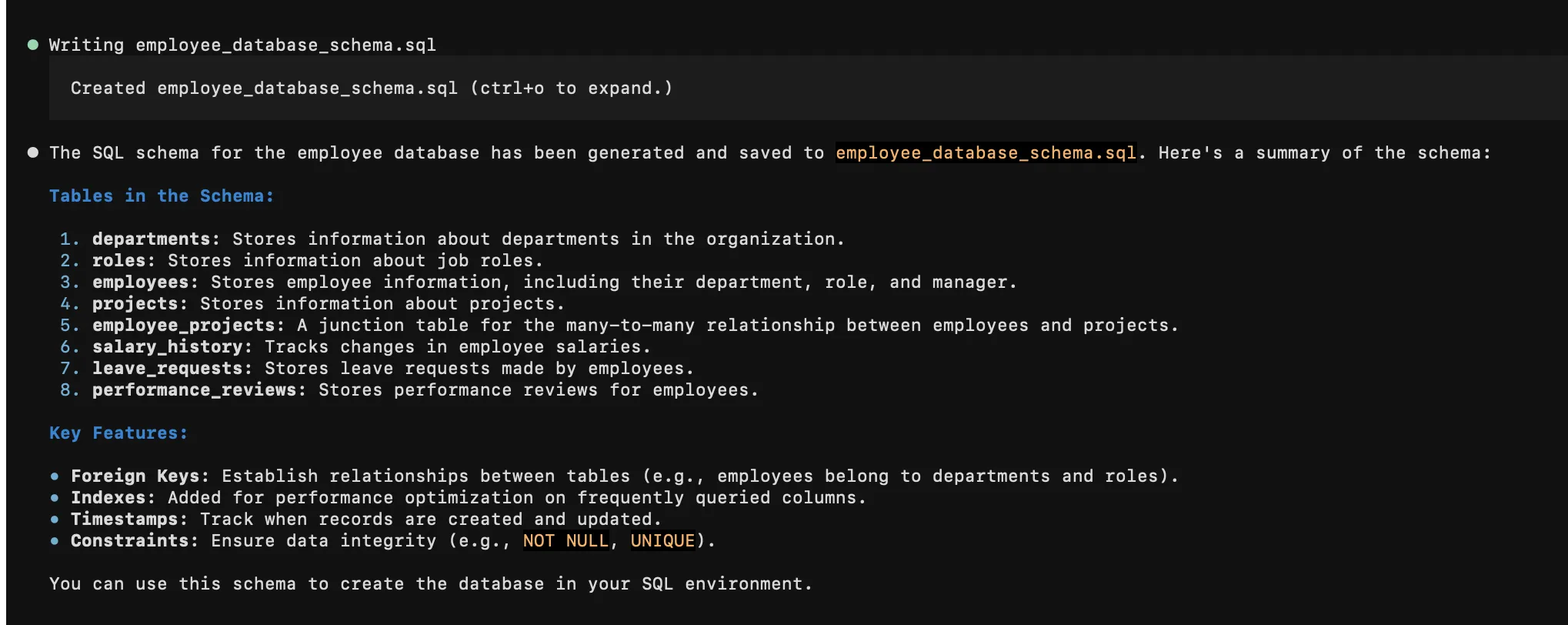Viewport: 1568px width, 625px height.
Task: Click the green status dot beside Writing
Action: pos(33,45)
